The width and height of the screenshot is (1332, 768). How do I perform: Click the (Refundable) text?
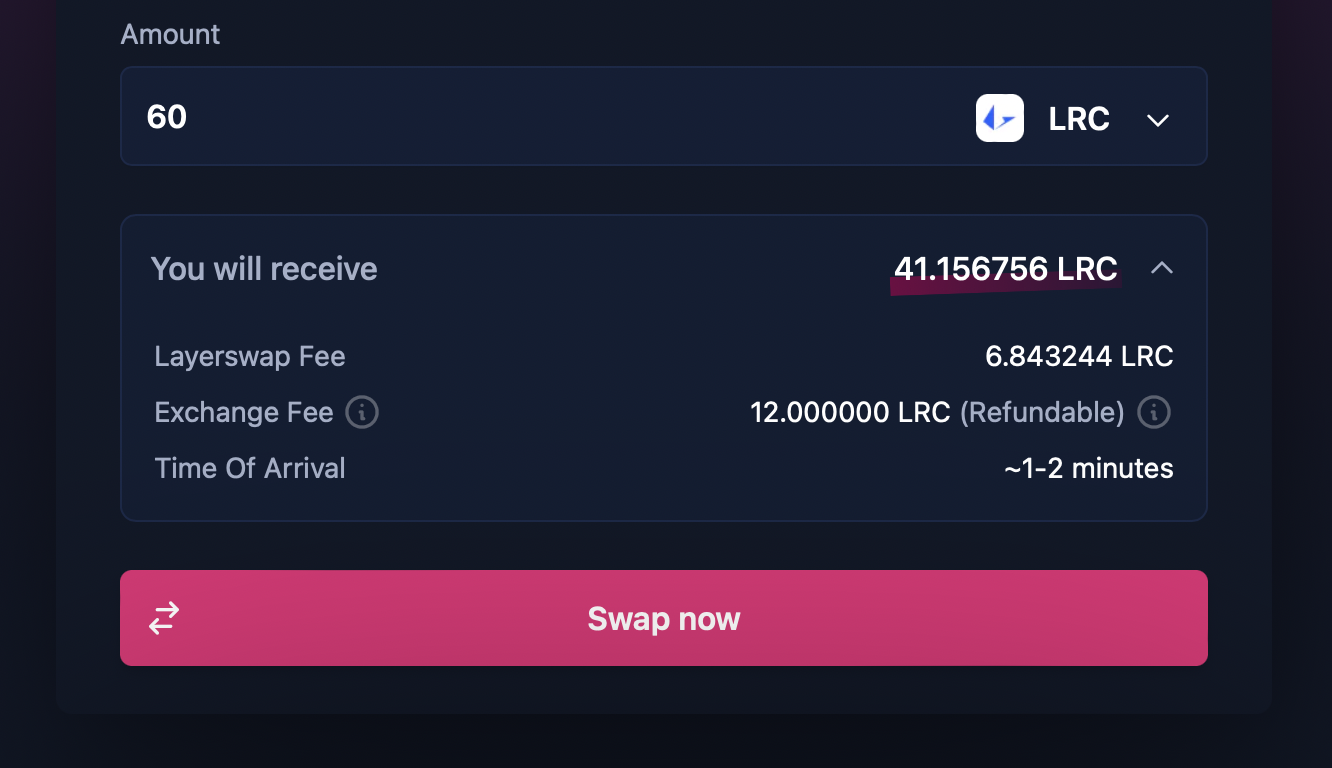click(x=1042, y=413)
